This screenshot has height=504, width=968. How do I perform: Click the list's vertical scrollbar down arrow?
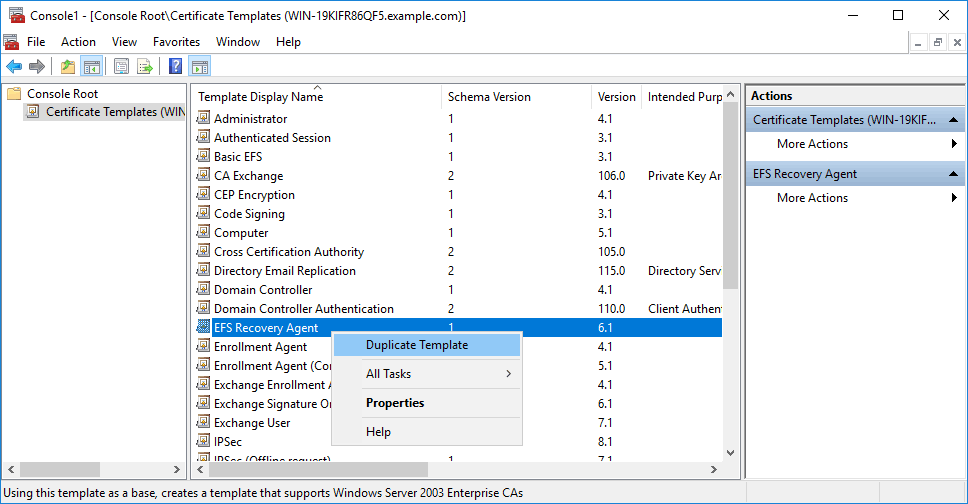pos(730,453)
